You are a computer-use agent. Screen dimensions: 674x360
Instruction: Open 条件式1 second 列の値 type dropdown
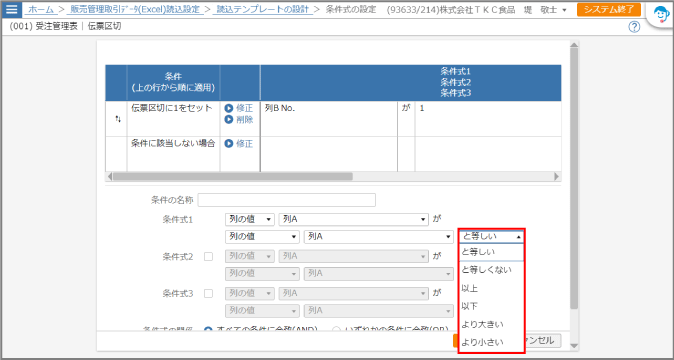point(262,236)
